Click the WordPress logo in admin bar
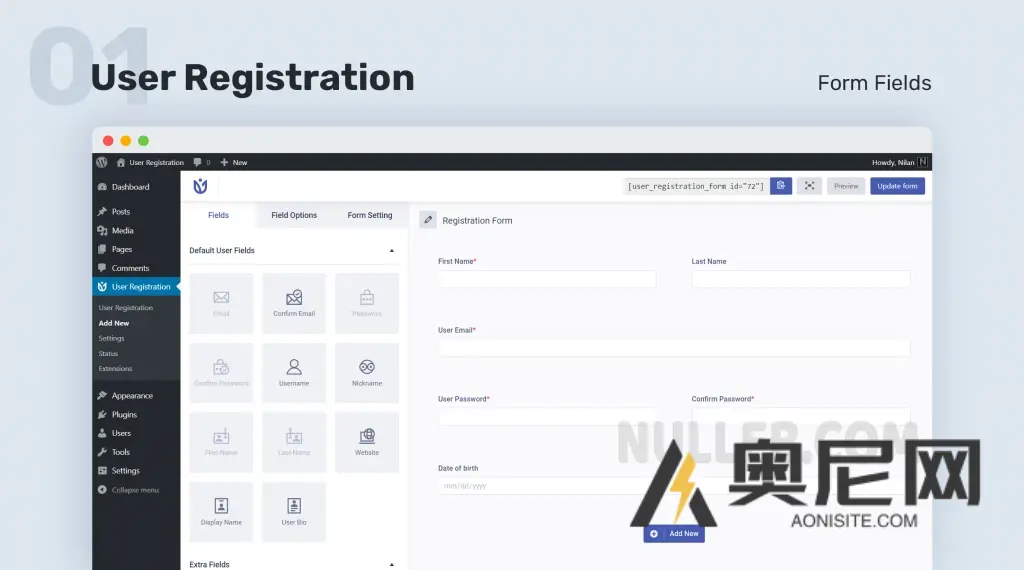The image size is (1024, 570). point(102,162)
